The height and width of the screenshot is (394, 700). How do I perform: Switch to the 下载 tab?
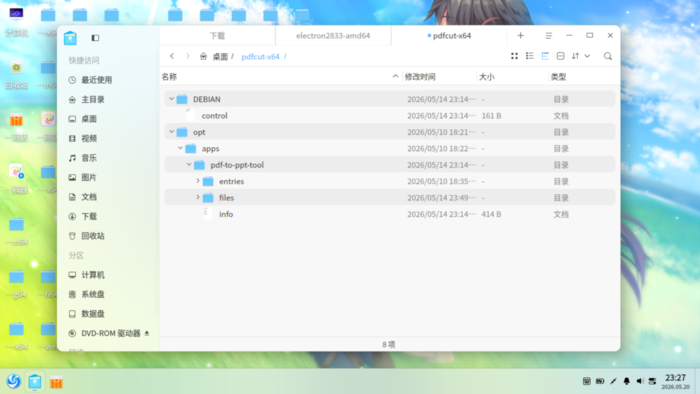point(217,36)
